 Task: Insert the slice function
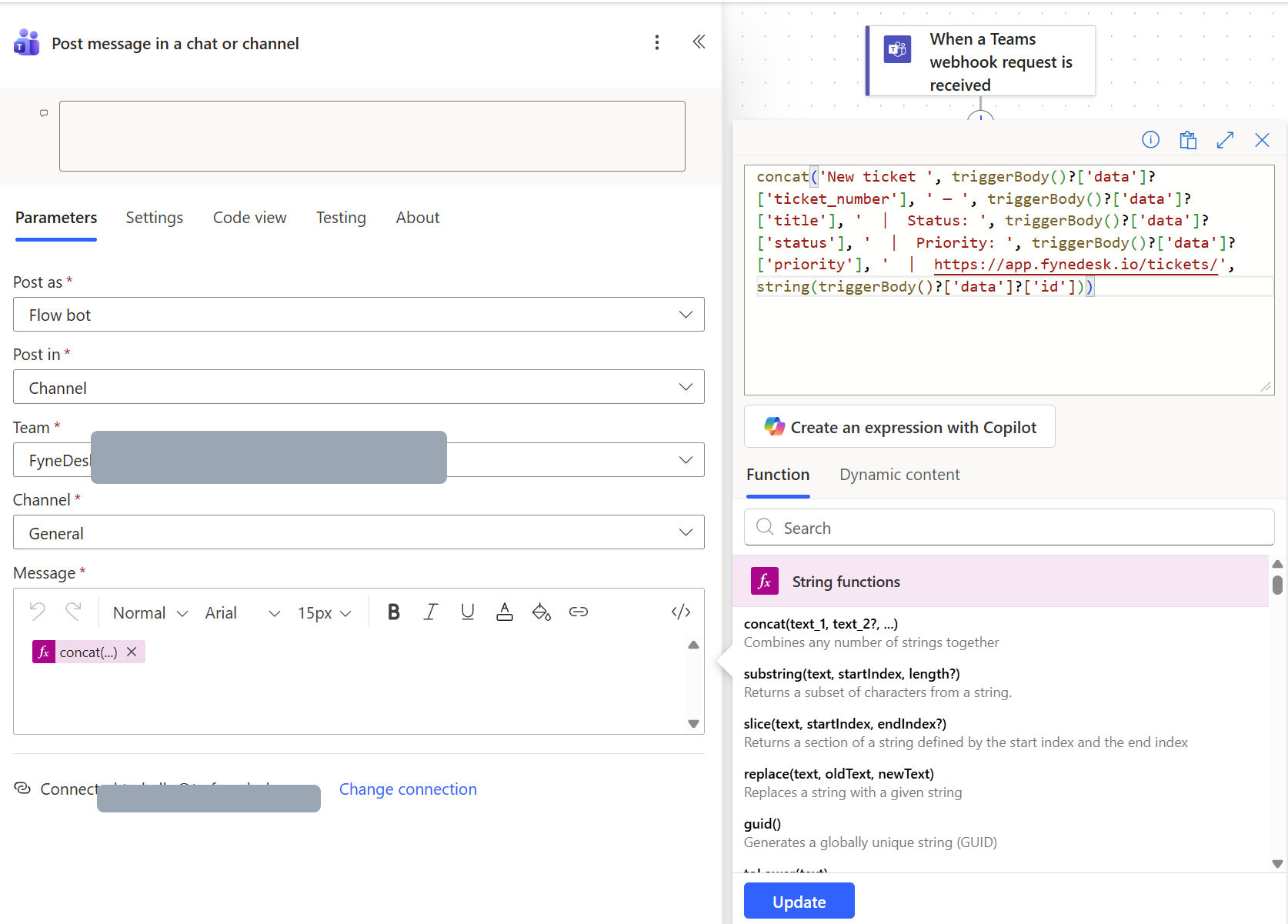966,732
